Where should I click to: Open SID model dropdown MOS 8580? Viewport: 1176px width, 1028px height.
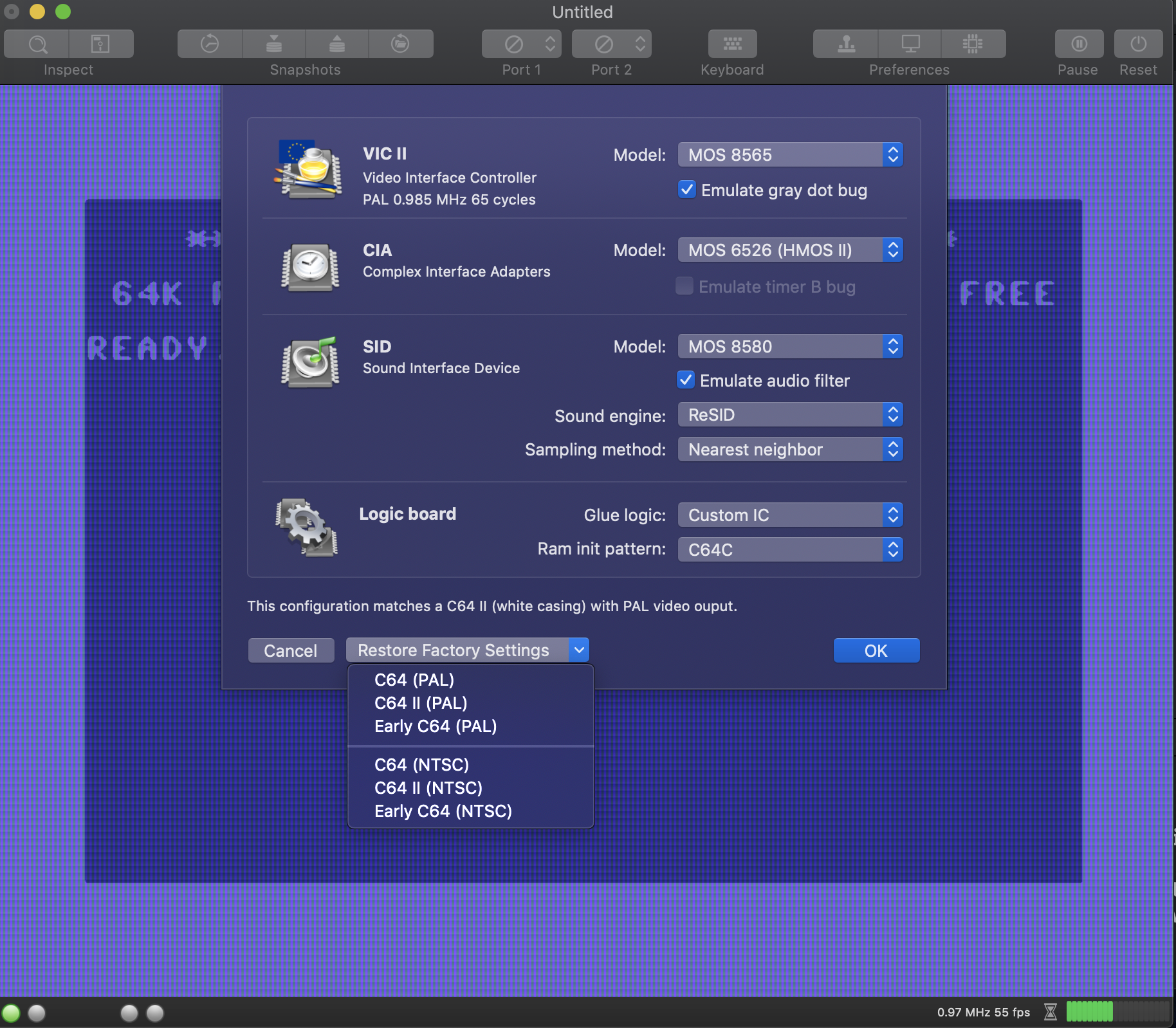[x=790, y=346]
